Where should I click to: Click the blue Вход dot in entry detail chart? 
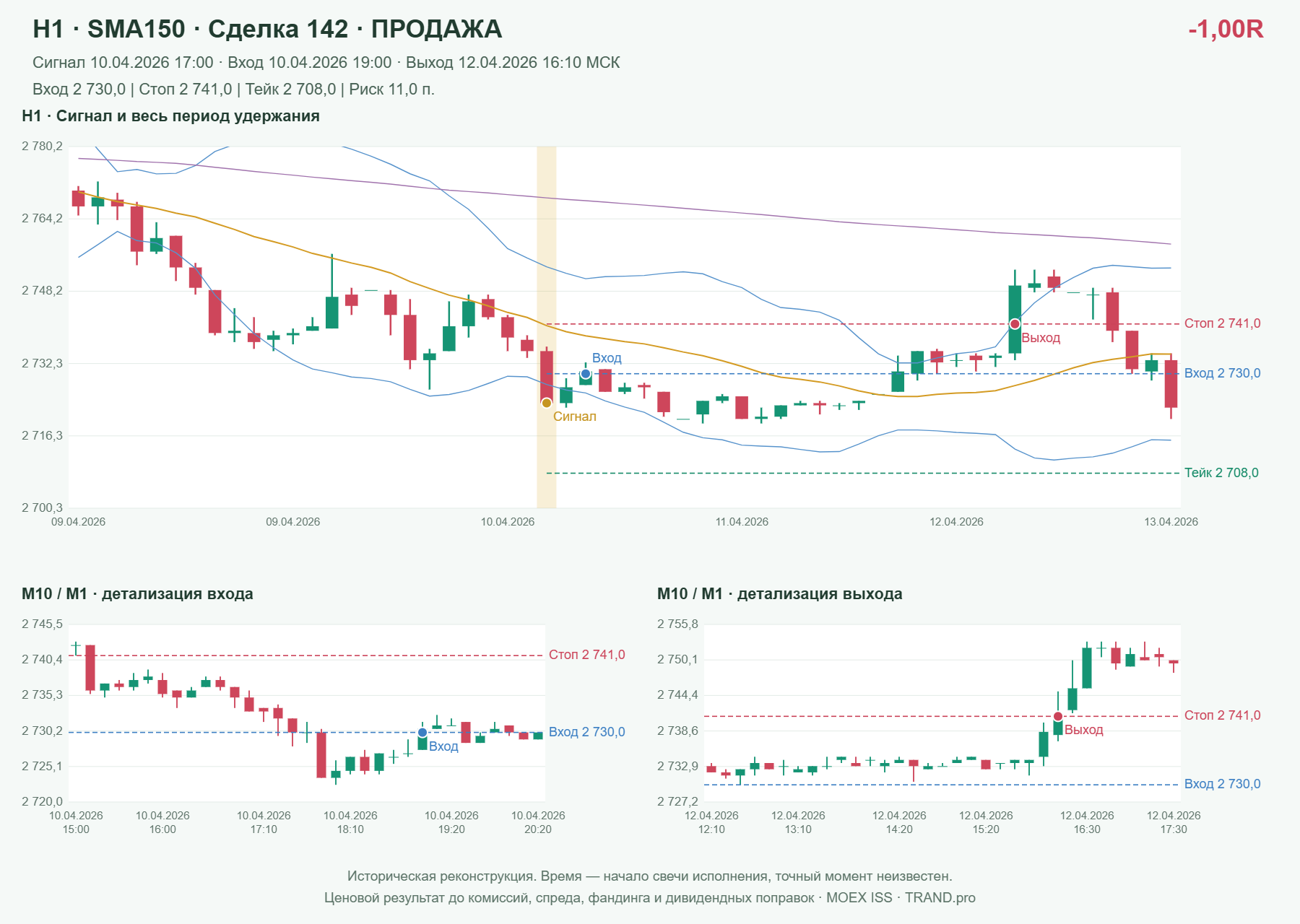pos(422,733)
